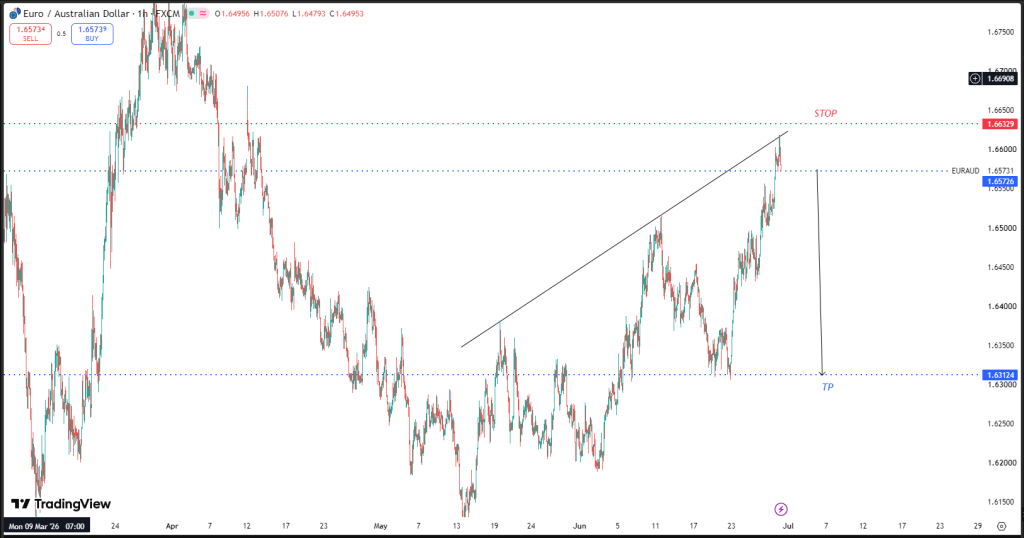Click the 1.62500 price scale label

pos(1001,424)
